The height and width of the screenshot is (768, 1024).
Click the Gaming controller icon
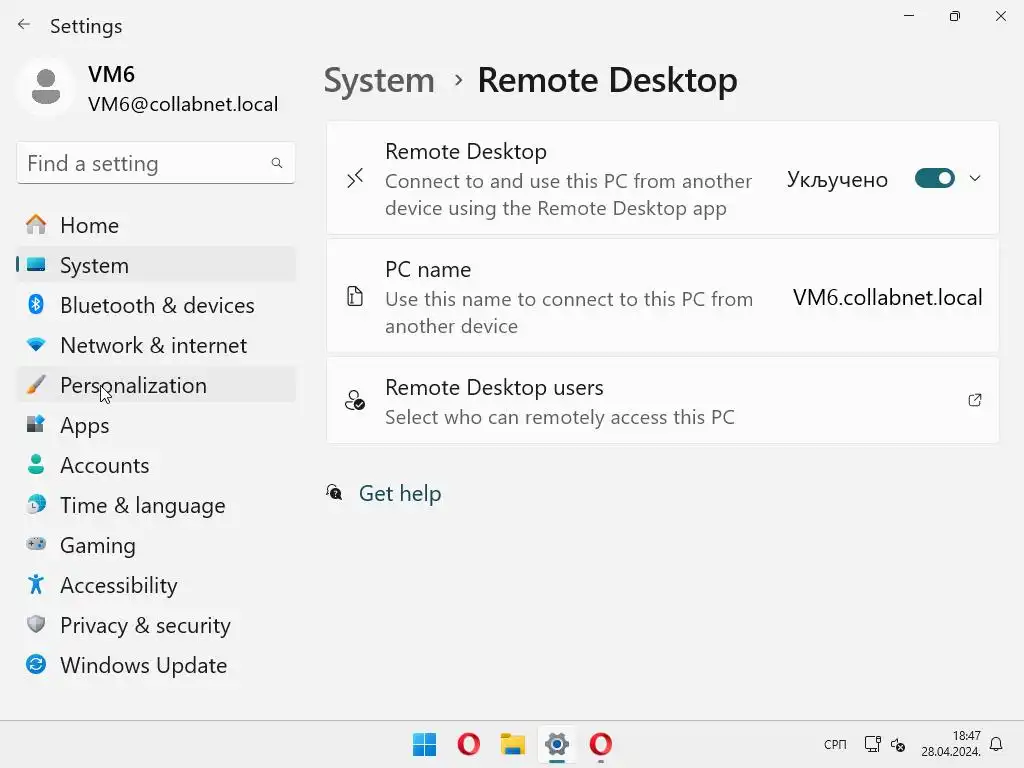(36, 543)
